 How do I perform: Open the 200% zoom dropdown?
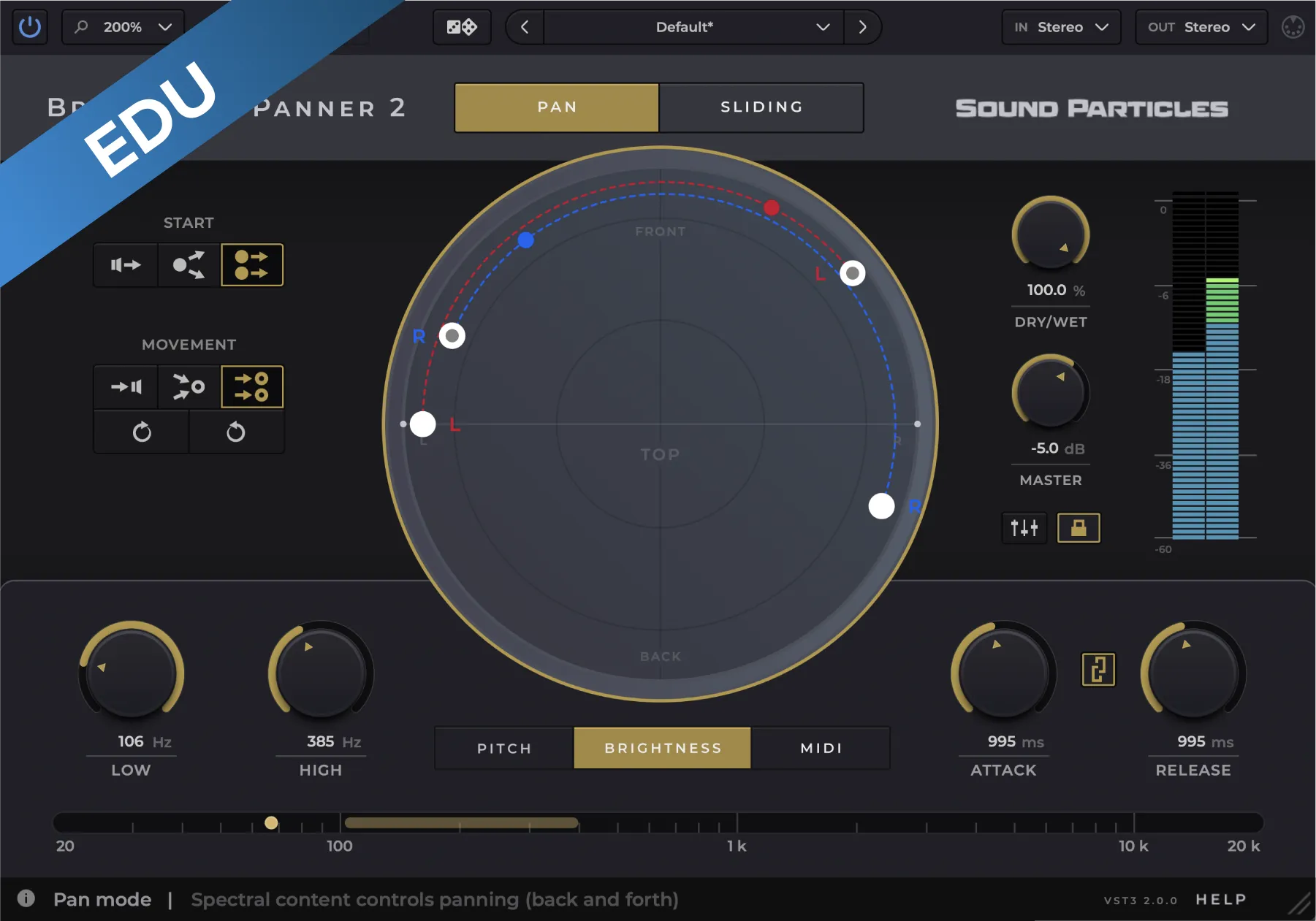(x=123, y=27)
